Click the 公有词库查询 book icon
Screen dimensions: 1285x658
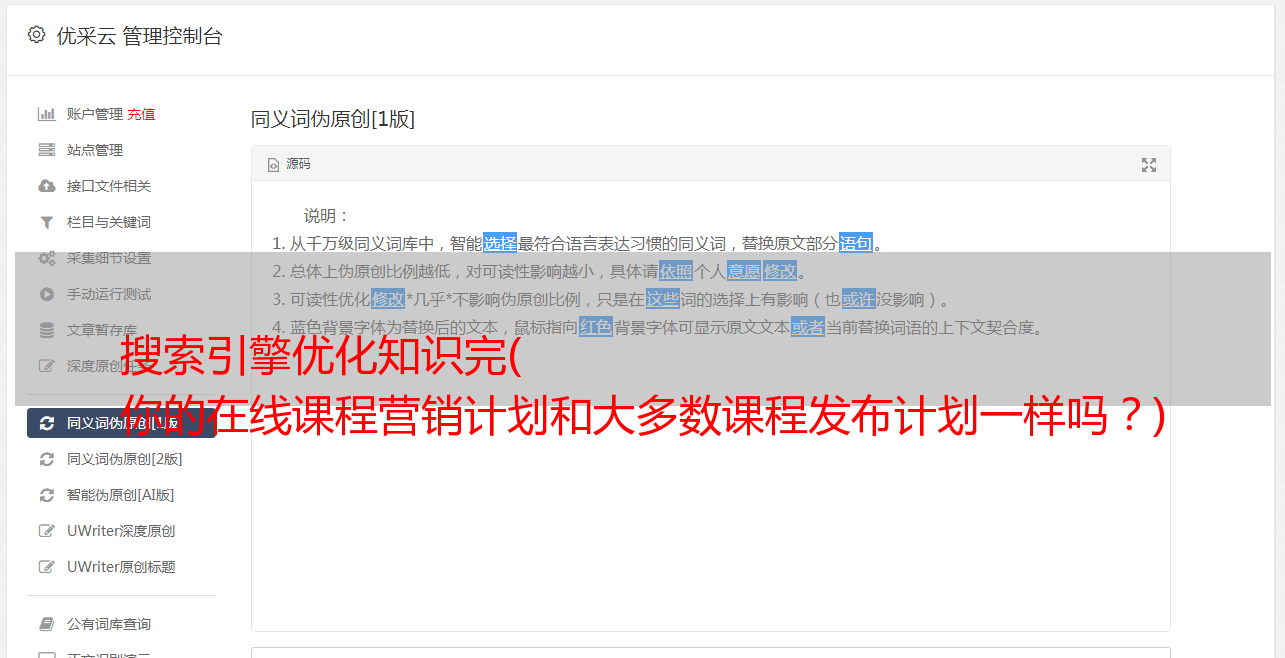point(46,624)
